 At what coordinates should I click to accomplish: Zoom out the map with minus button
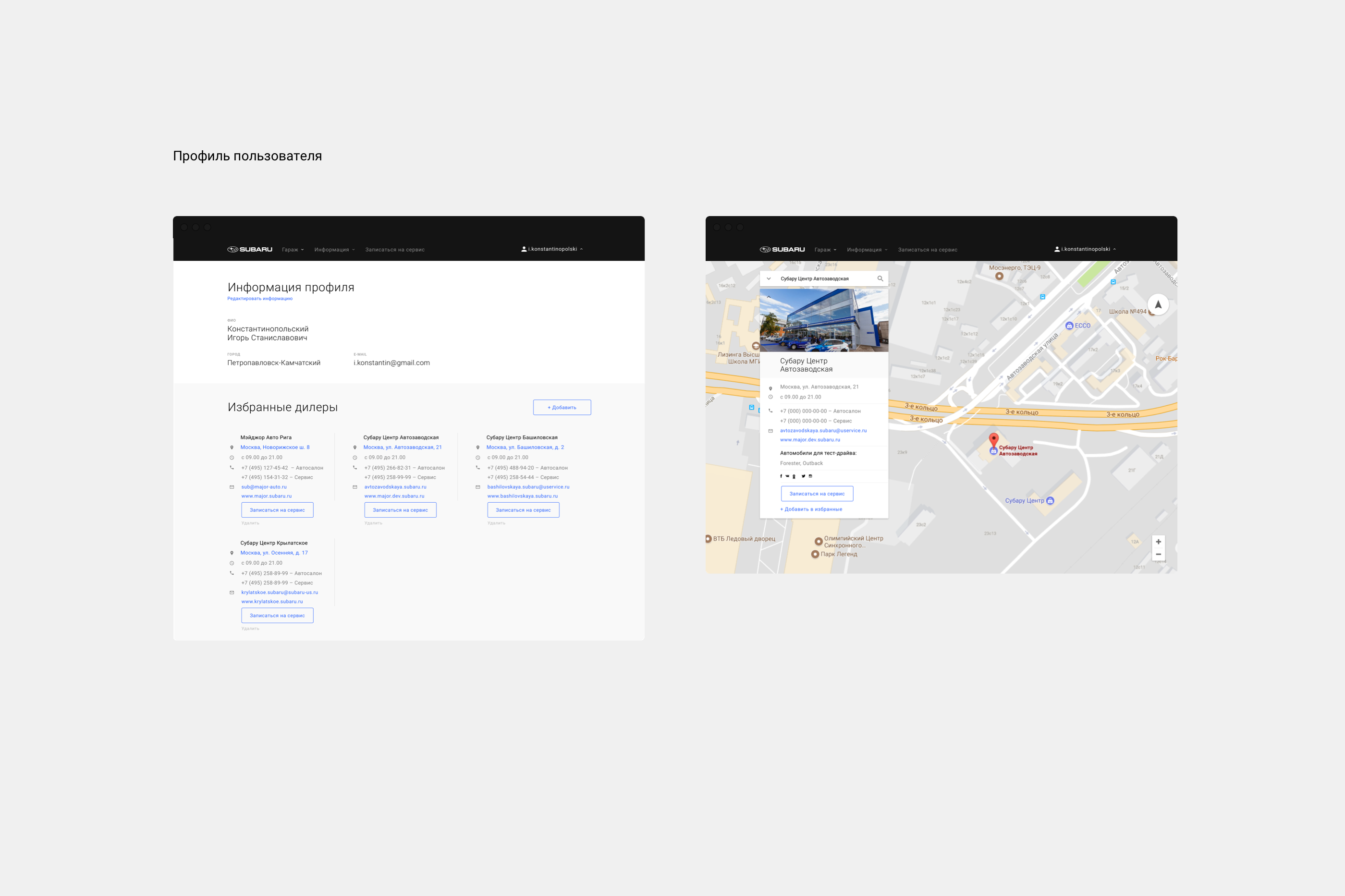[x=1158, y=554]
